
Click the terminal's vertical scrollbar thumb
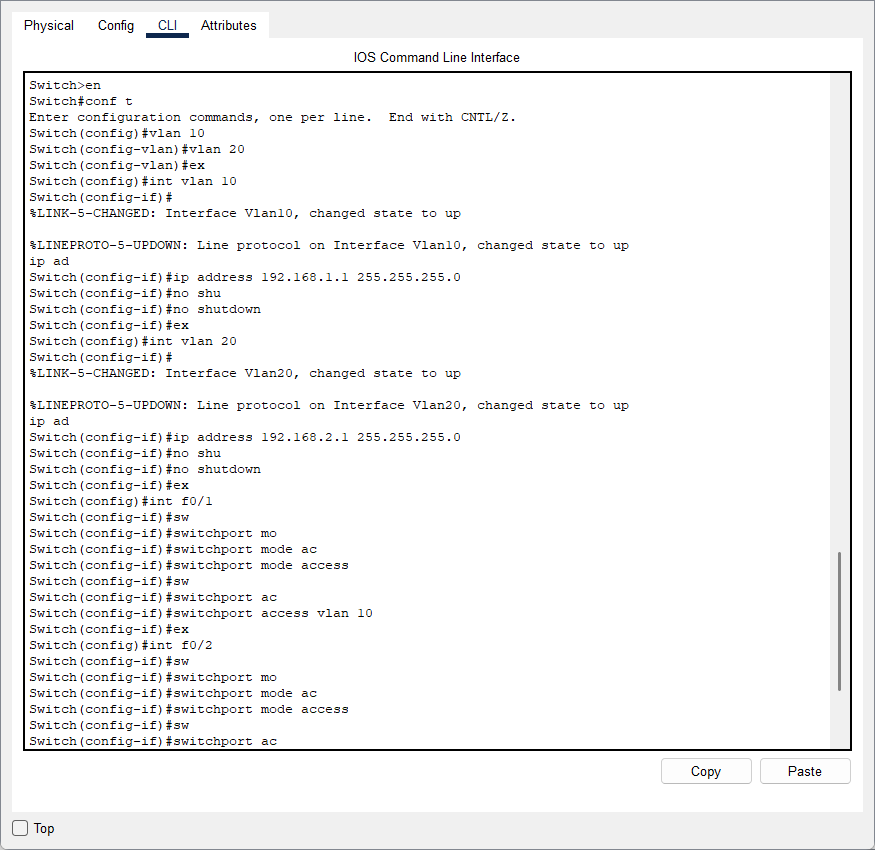pos(839,620)
